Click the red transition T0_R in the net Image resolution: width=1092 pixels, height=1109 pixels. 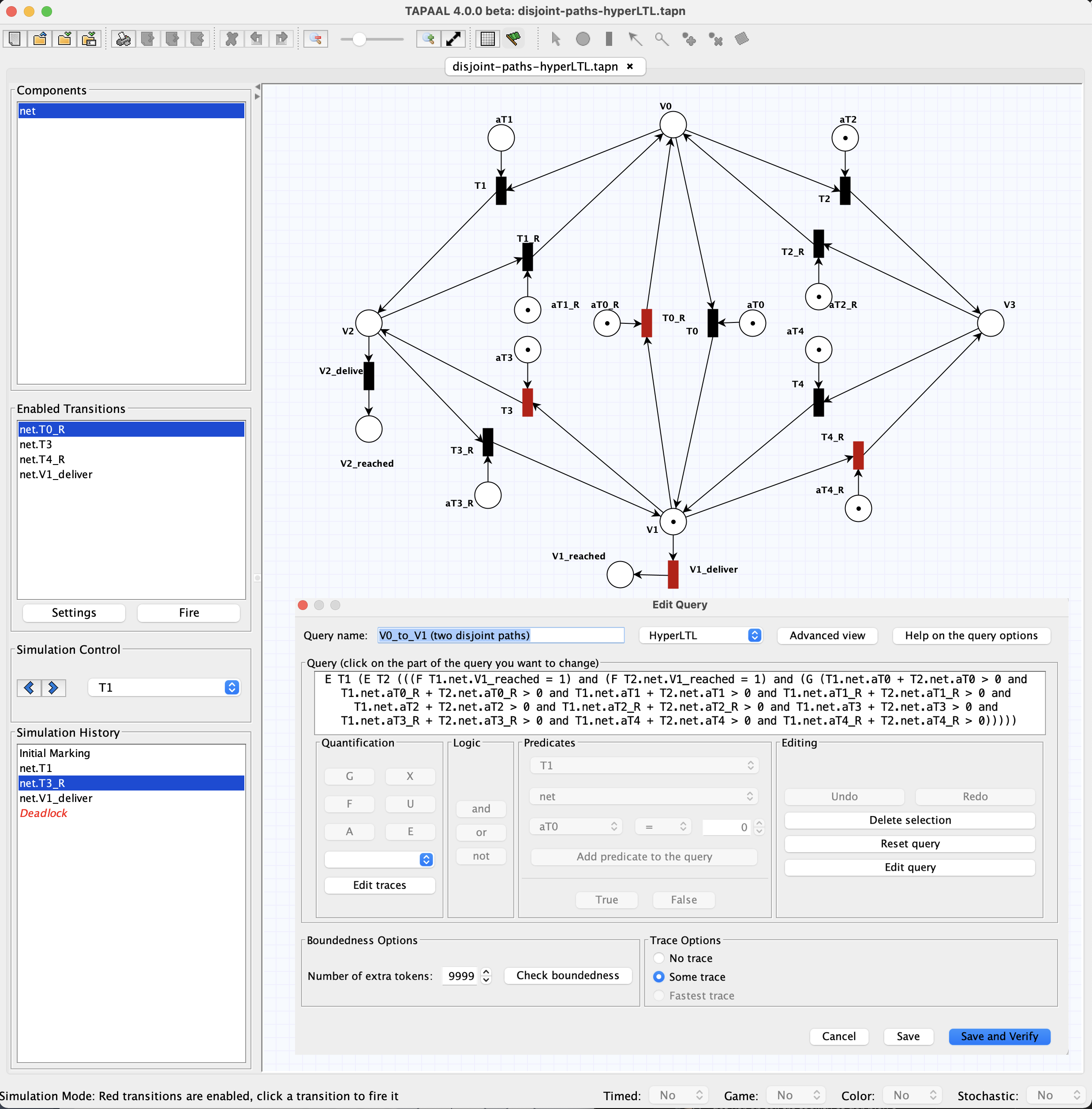point(647,323)
